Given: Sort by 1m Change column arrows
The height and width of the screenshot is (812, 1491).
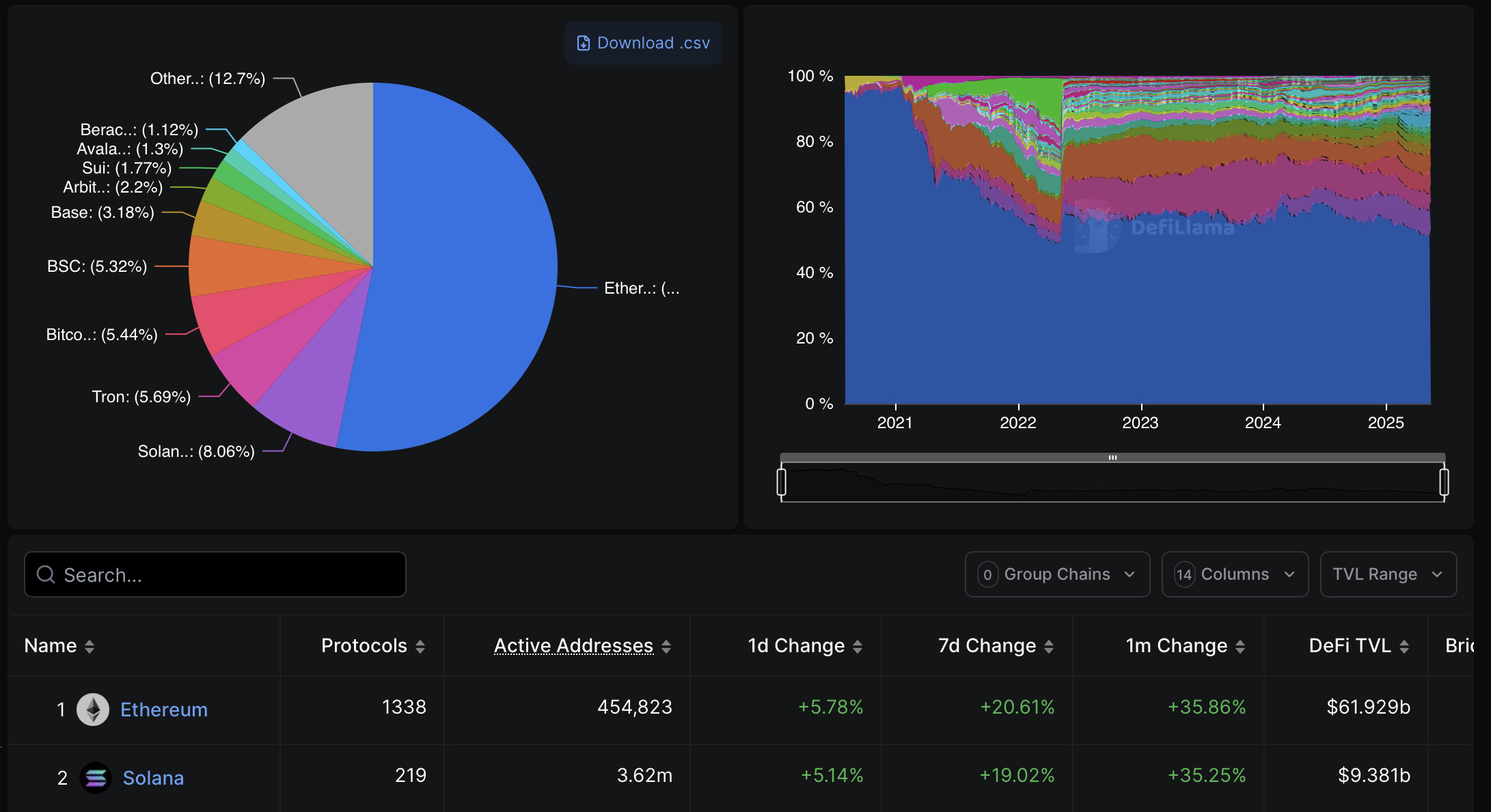Looking at the screenshot, I should click(x=1240, y=647).
